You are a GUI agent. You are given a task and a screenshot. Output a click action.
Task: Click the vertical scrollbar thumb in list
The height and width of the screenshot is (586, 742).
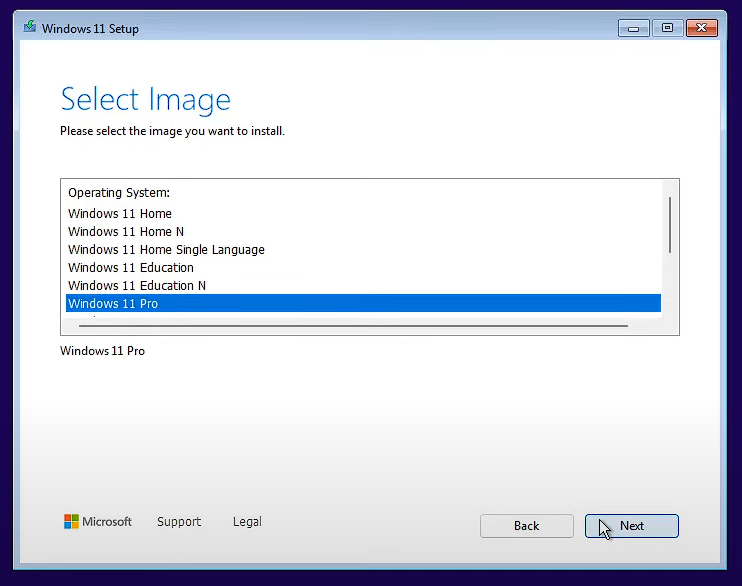(670, 225)
